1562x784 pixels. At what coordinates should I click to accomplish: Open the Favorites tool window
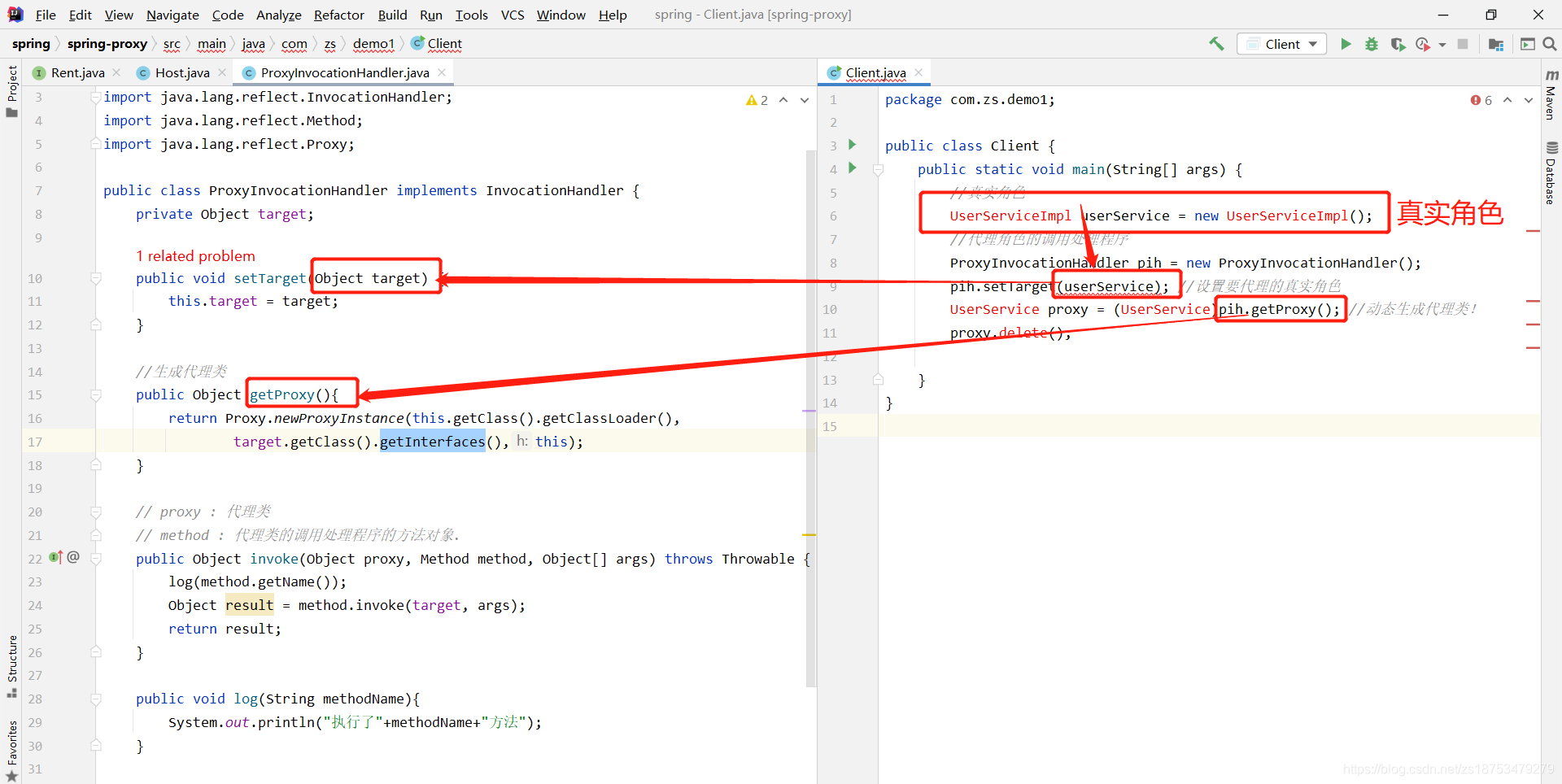point(11,751)
